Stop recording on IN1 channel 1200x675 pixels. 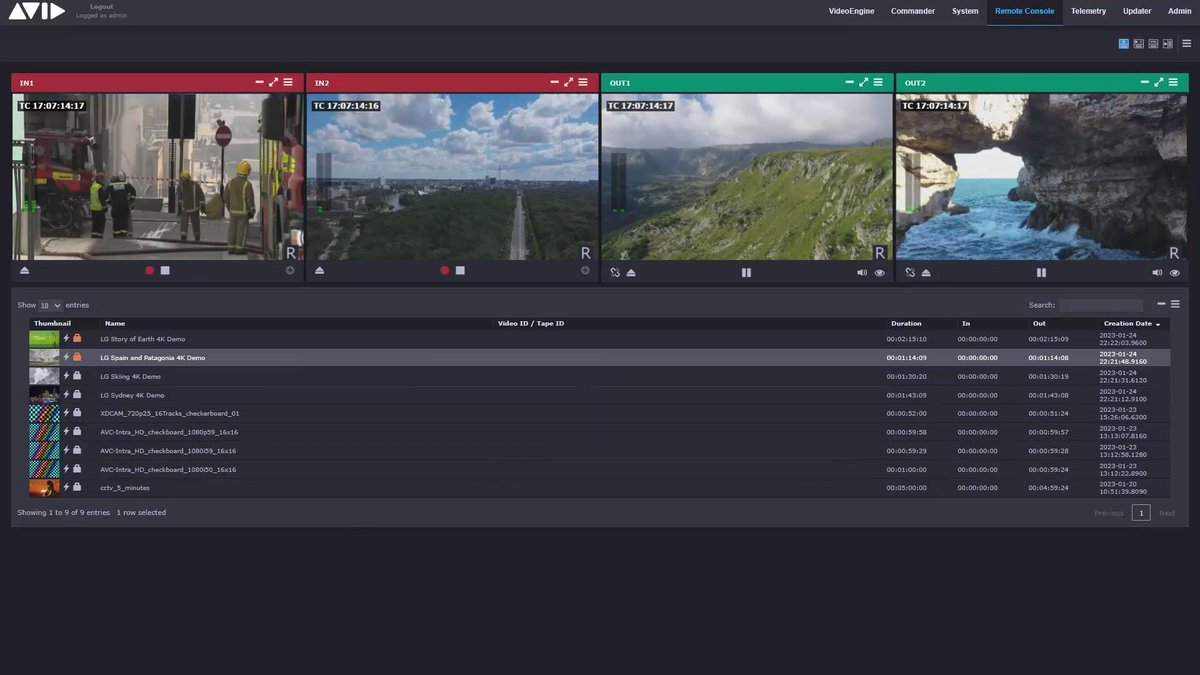click(x=165, y=271)
